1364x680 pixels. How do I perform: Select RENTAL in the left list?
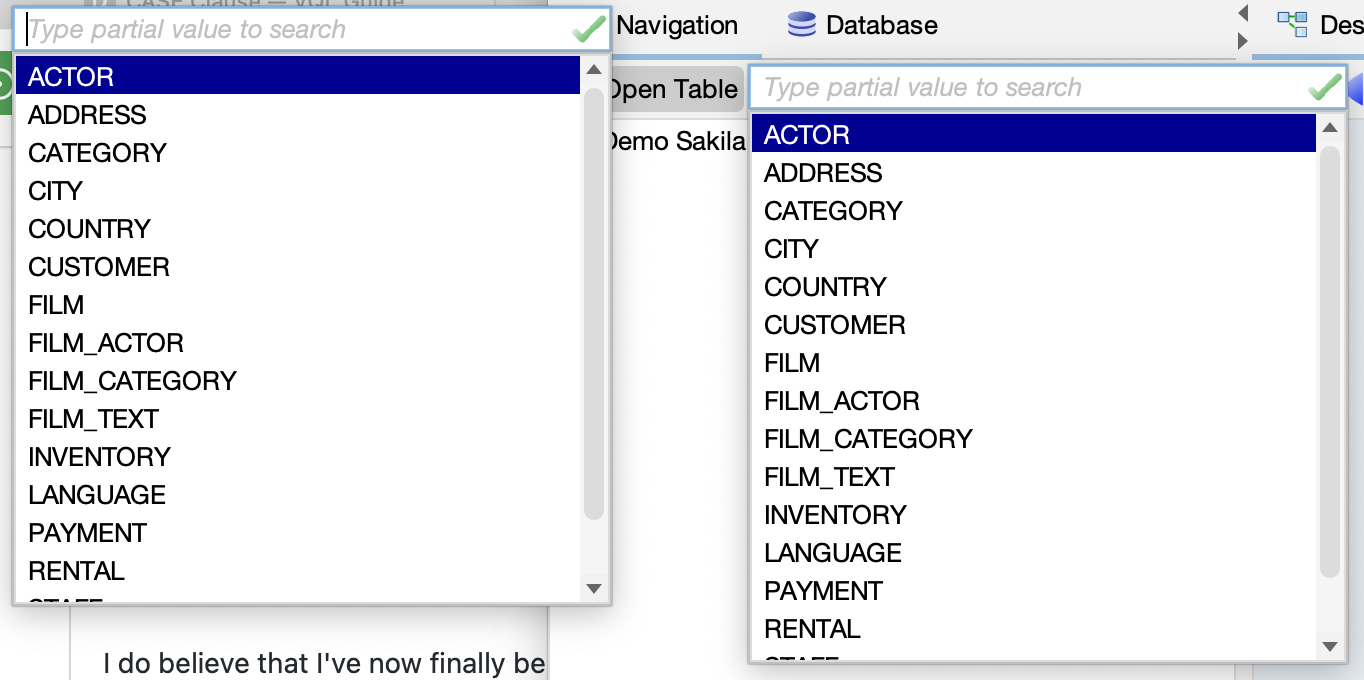coord(298,570)
